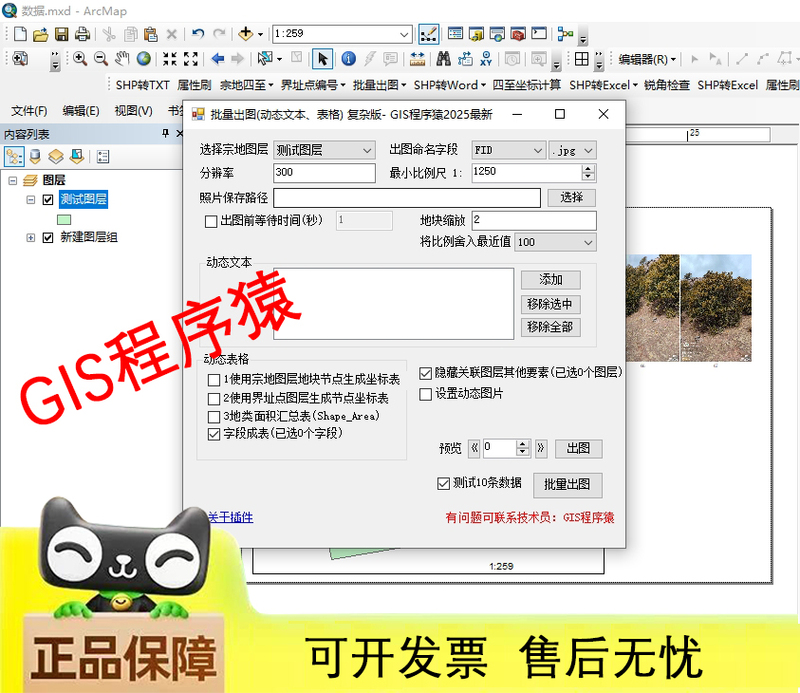
Task: Uncheck 隐藏关联图层其他要素 option
Action: point(426,374)
